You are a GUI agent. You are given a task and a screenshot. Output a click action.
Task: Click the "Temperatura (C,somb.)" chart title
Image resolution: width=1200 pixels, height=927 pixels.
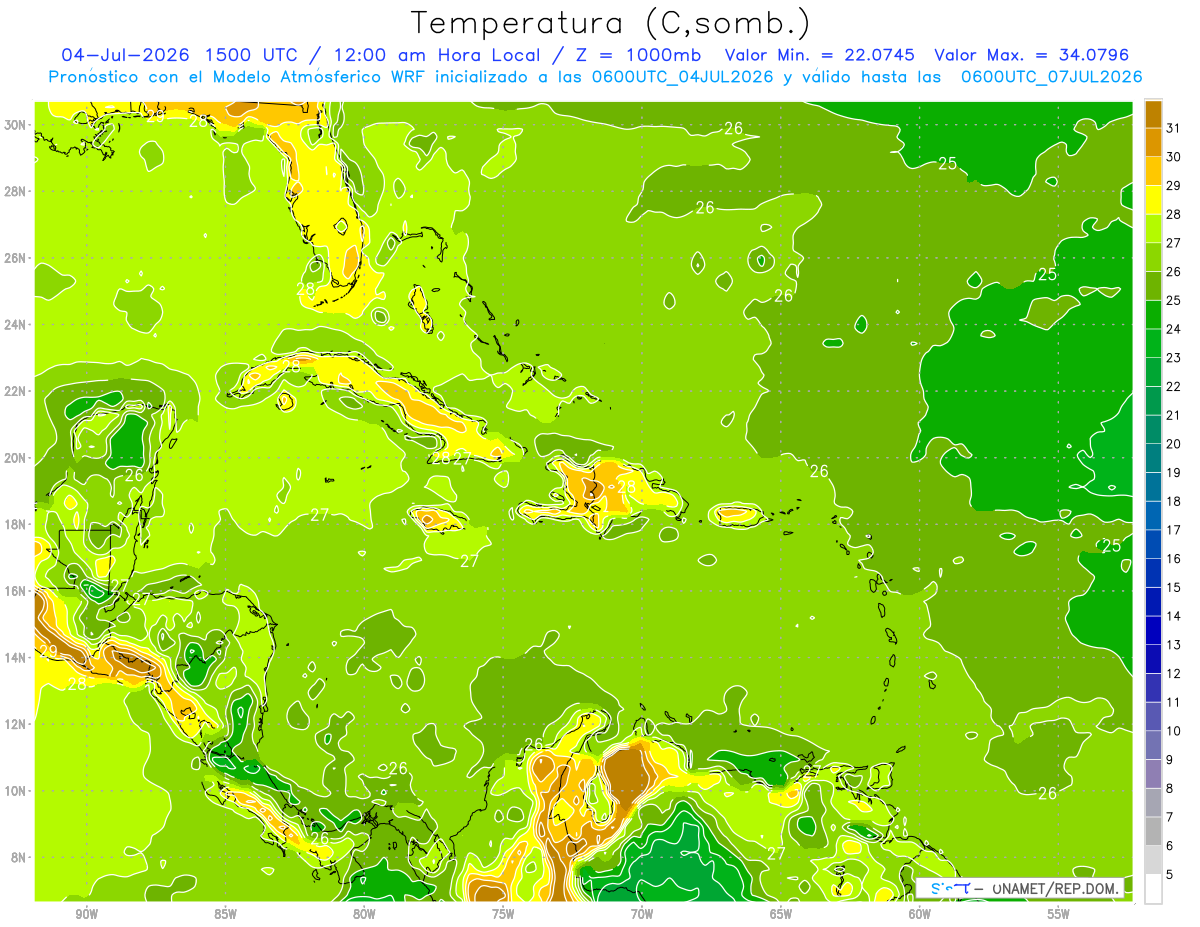tap(611, 23)
